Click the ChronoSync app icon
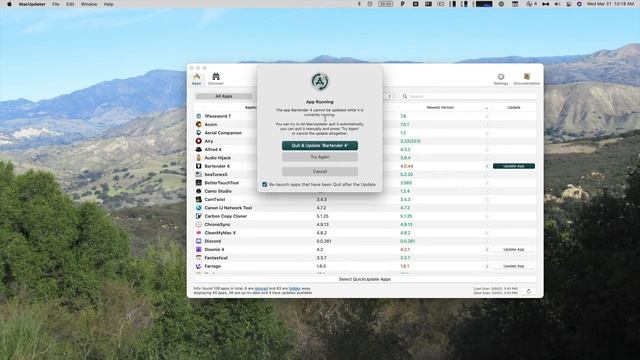This screenshot has width=640, height=360. 199,224
